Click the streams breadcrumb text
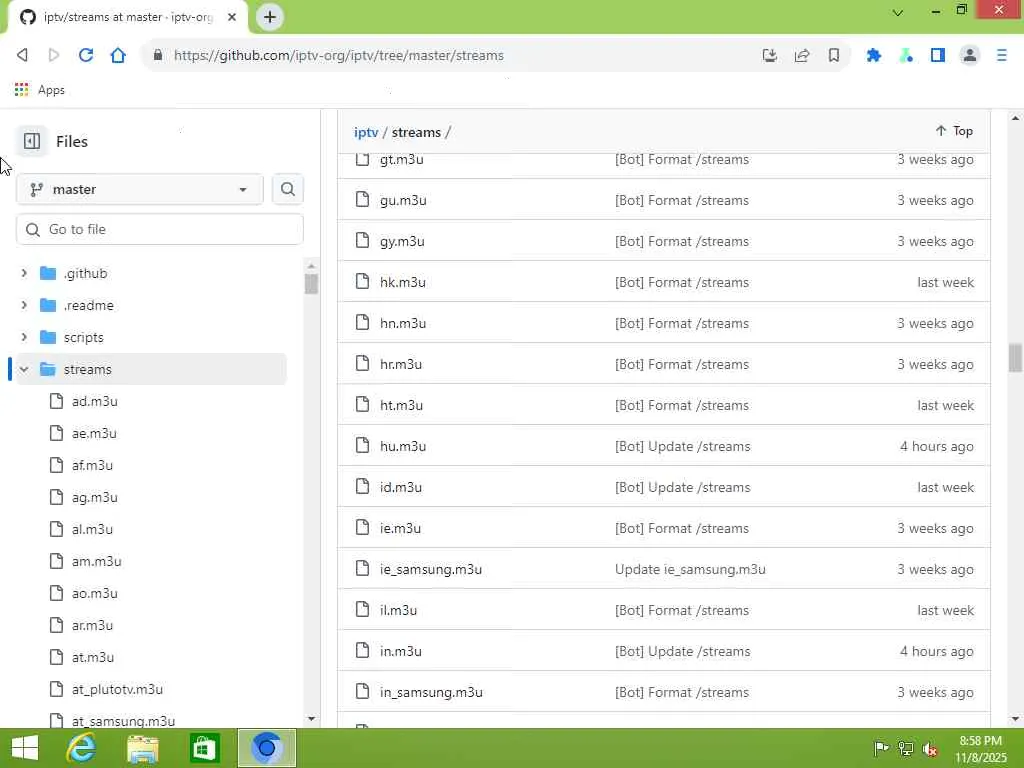 pos(416,133)
